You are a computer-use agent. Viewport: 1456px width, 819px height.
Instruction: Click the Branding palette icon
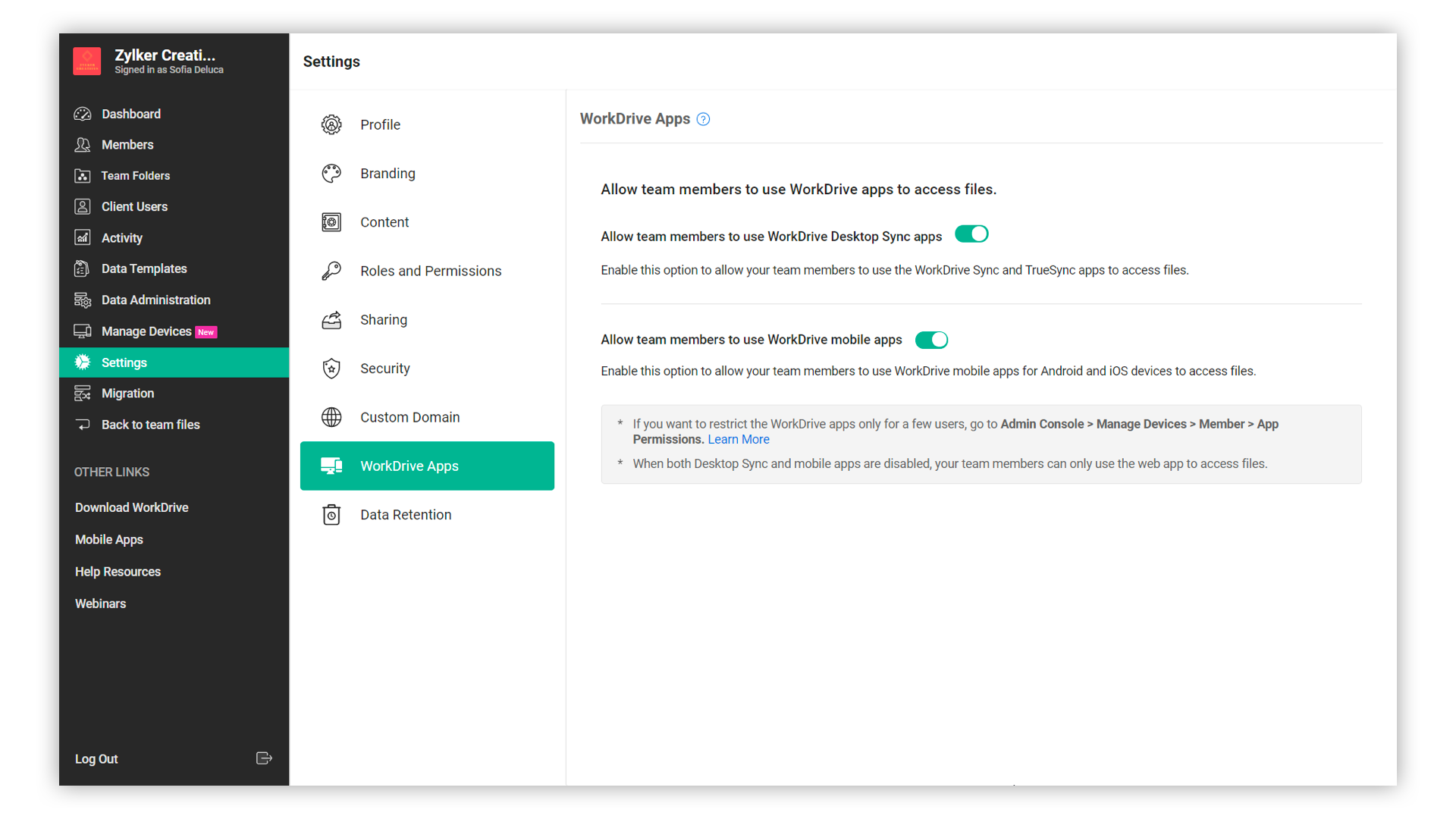point(331,174)
